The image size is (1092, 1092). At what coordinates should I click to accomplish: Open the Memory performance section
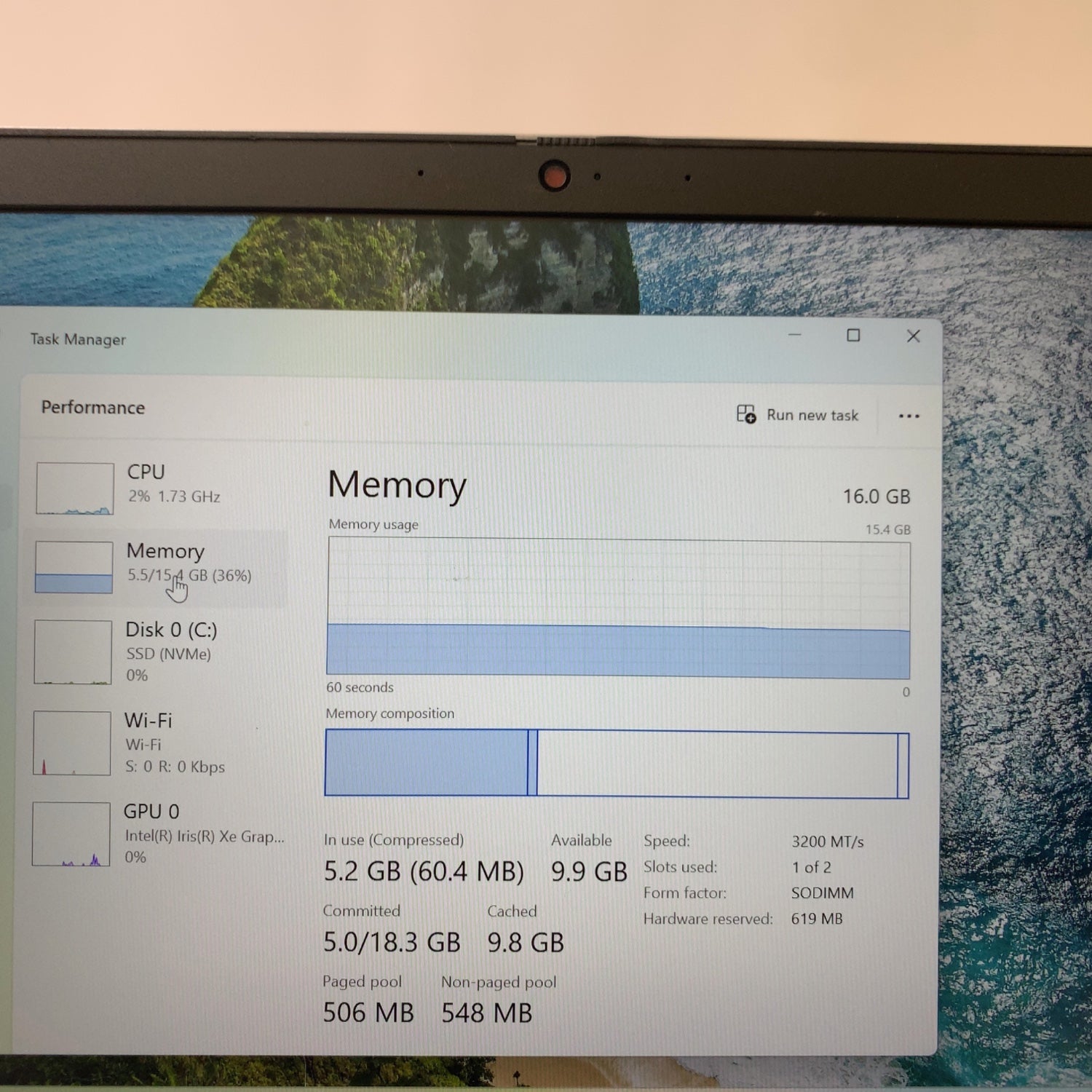point(157,566)
